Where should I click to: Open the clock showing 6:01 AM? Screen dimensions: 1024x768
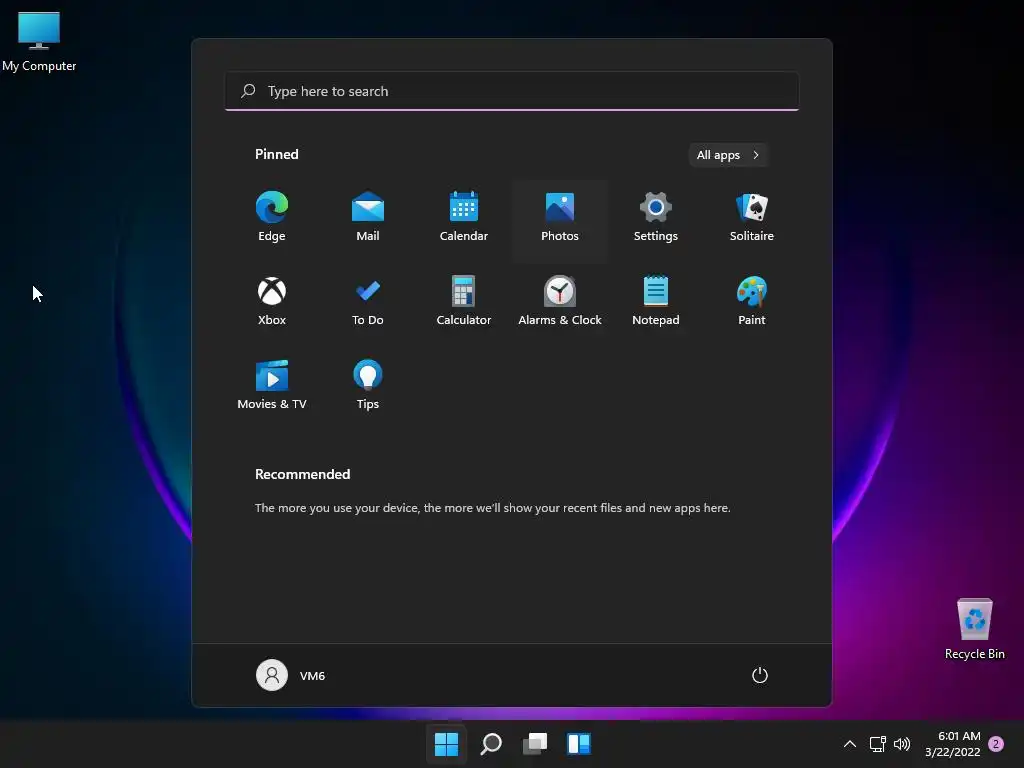[953, 744]
